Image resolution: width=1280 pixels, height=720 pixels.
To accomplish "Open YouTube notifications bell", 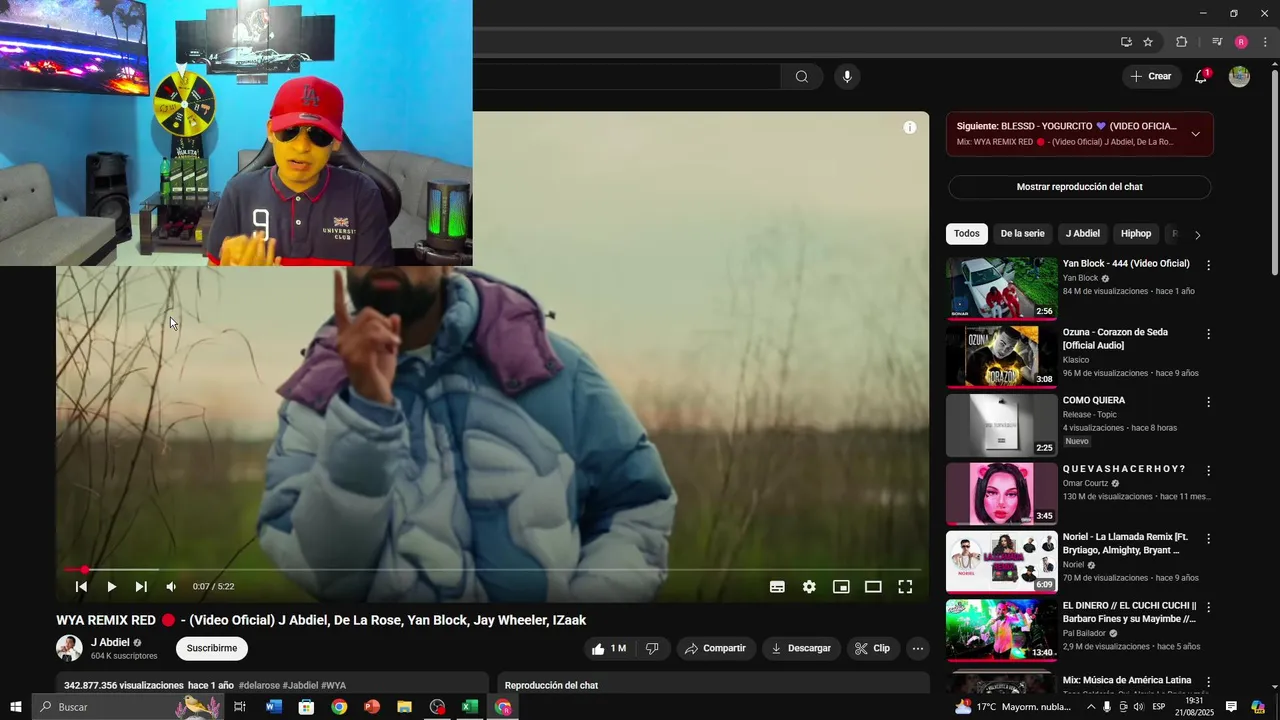I will 1201,77.
